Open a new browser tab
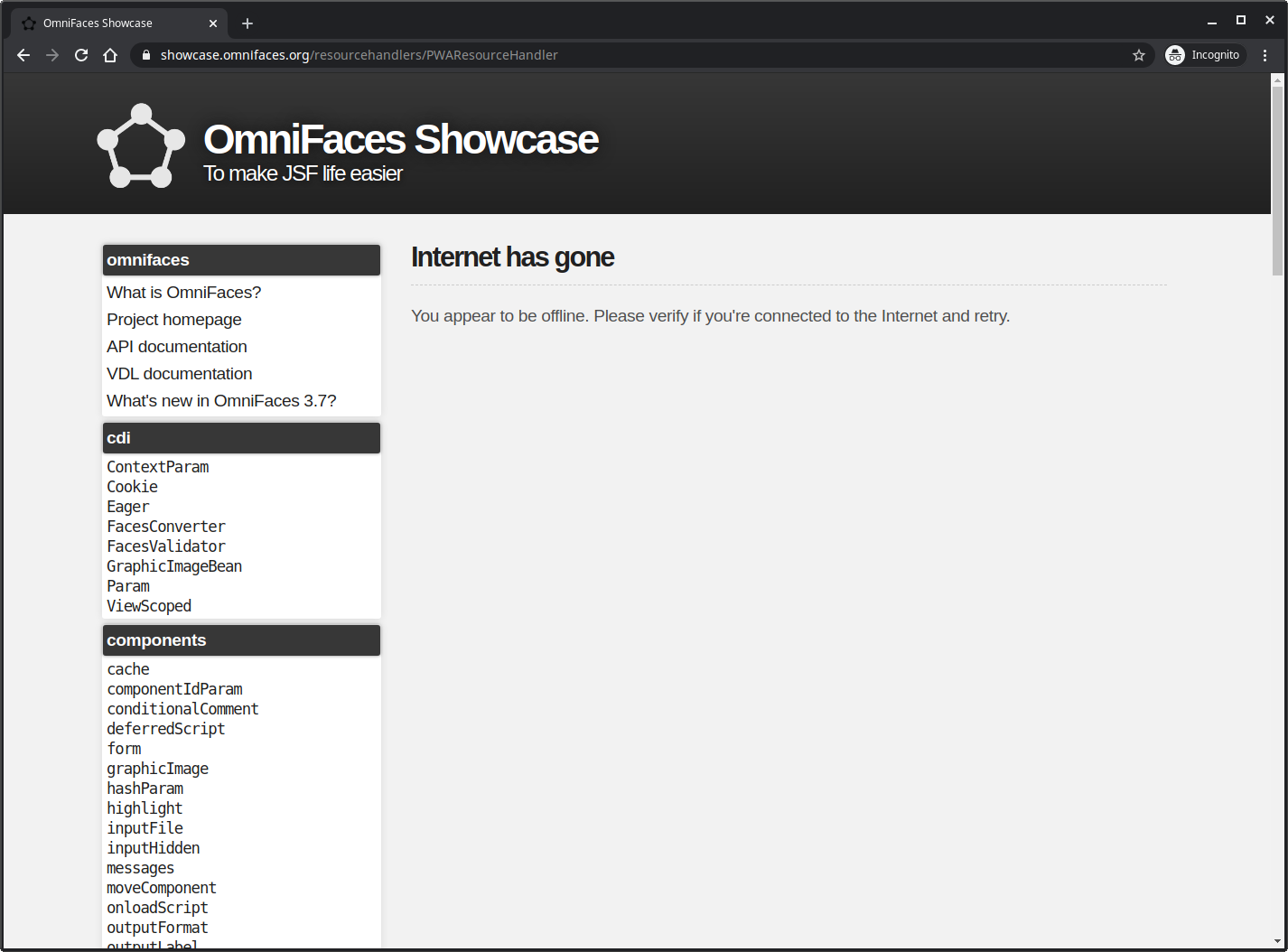 pos(247,23)
